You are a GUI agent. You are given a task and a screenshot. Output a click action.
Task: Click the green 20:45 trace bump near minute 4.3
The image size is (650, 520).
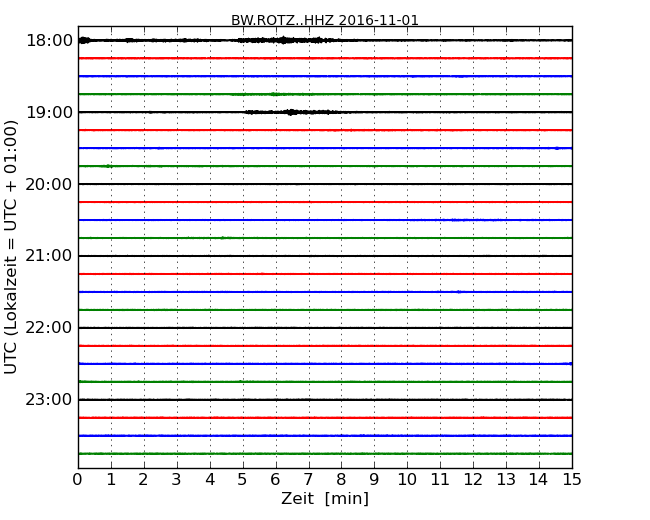pos(223,238)
